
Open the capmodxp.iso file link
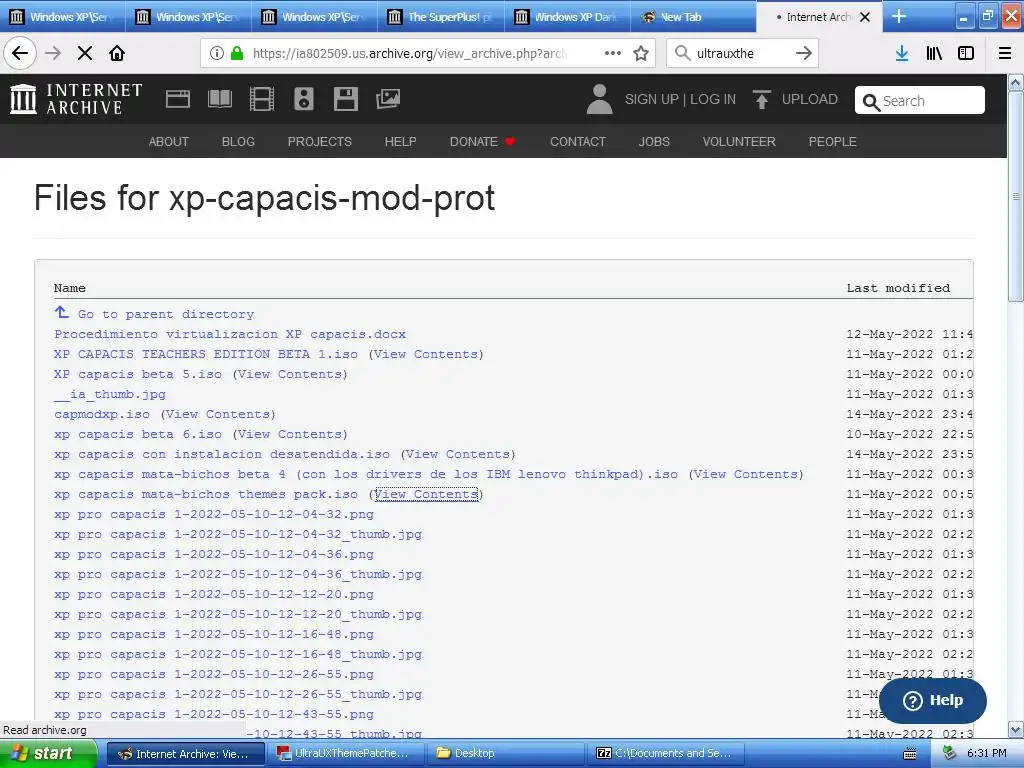click(x=102, y=414)
